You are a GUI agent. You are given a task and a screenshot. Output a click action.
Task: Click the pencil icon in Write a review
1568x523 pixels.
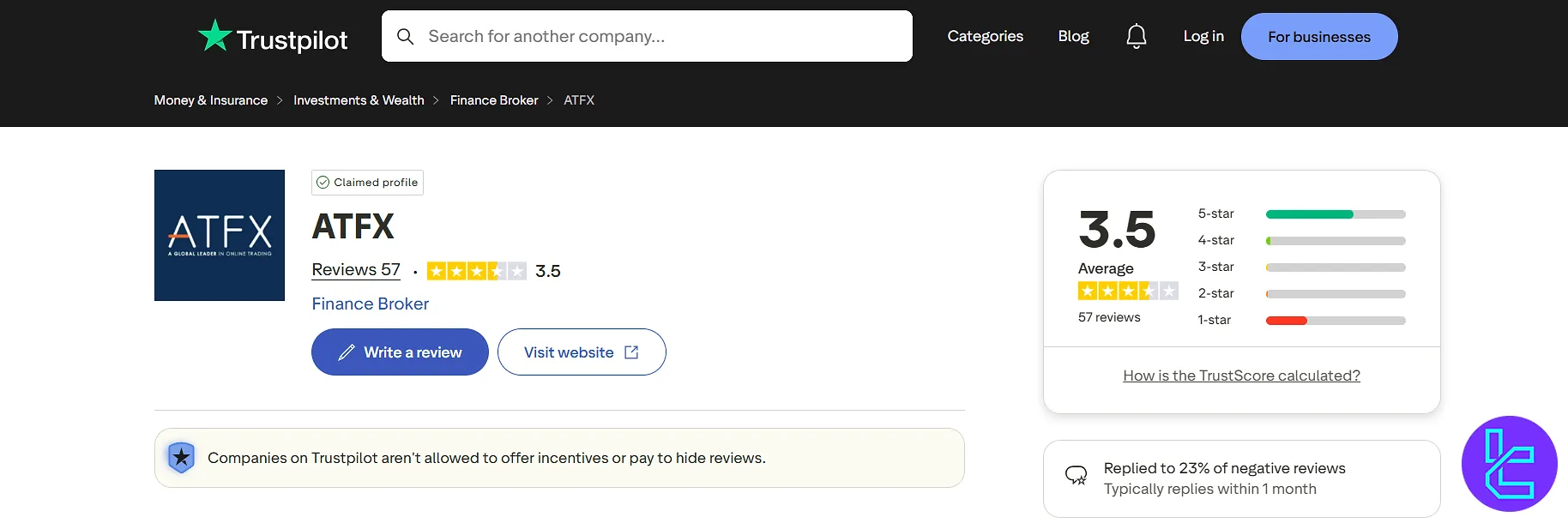click(347, 352)
